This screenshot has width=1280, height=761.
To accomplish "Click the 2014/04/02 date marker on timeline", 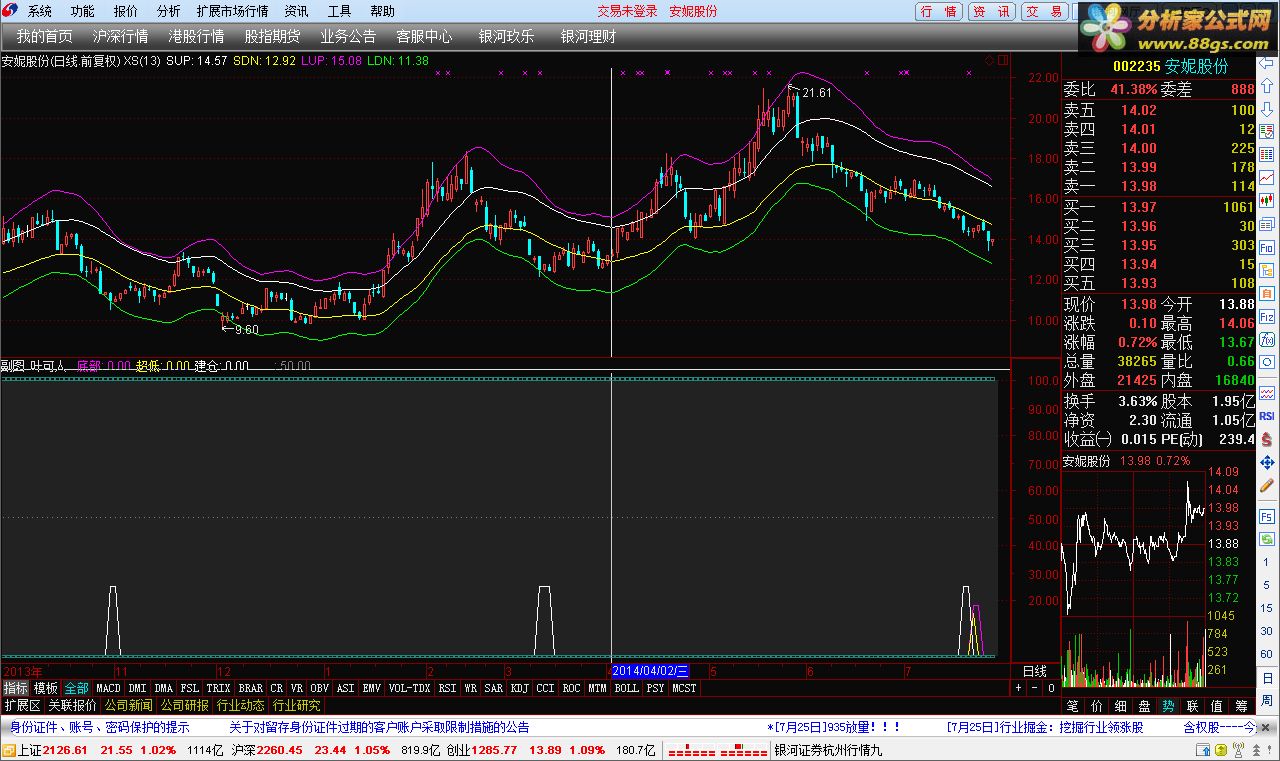I will (x=650, y=671).
